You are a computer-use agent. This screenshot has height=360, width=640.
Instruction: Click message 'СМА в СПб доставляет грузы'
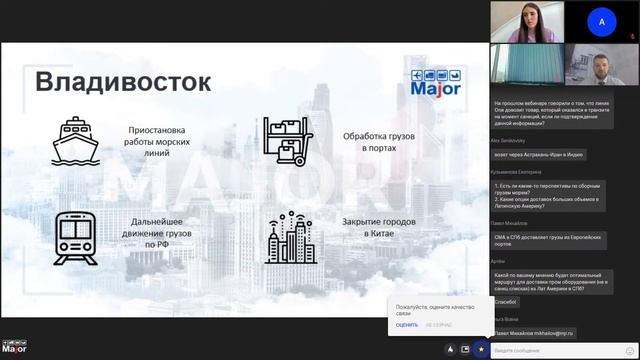(x=549, y=240)
